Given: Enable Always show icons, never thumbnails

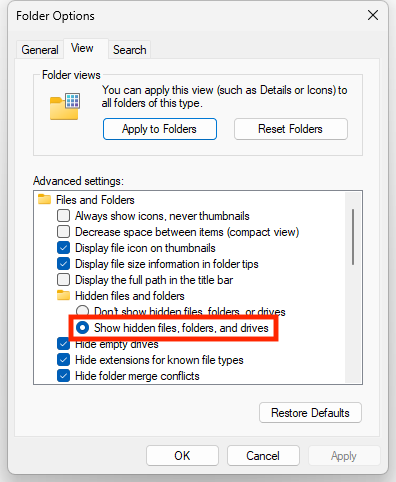Looking at the screenshot, I should click(x=63, y=216).
